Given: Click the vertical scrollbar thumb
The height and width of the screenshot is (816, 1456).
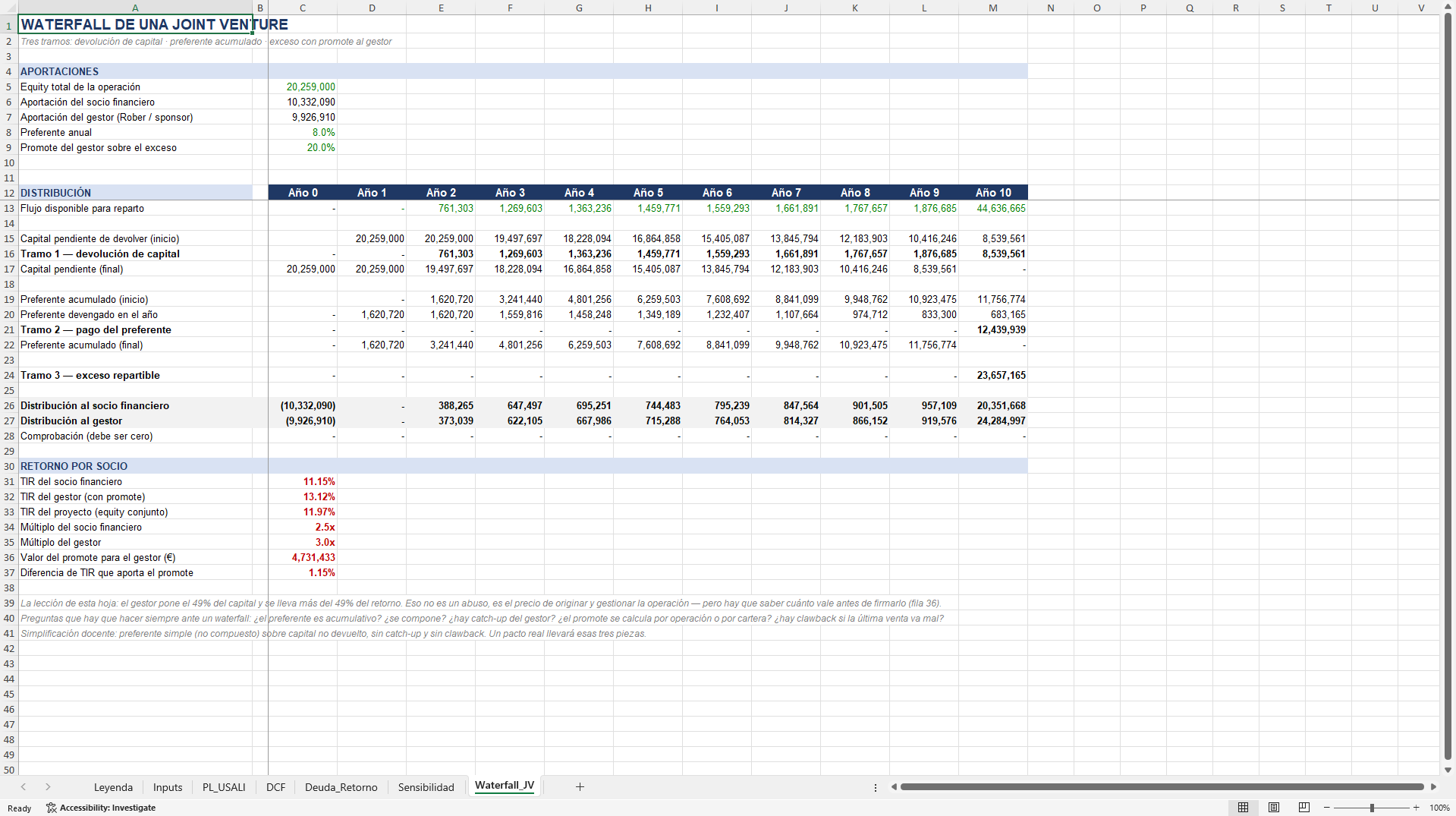Looking at the screenshot, I should [1448, 387].
